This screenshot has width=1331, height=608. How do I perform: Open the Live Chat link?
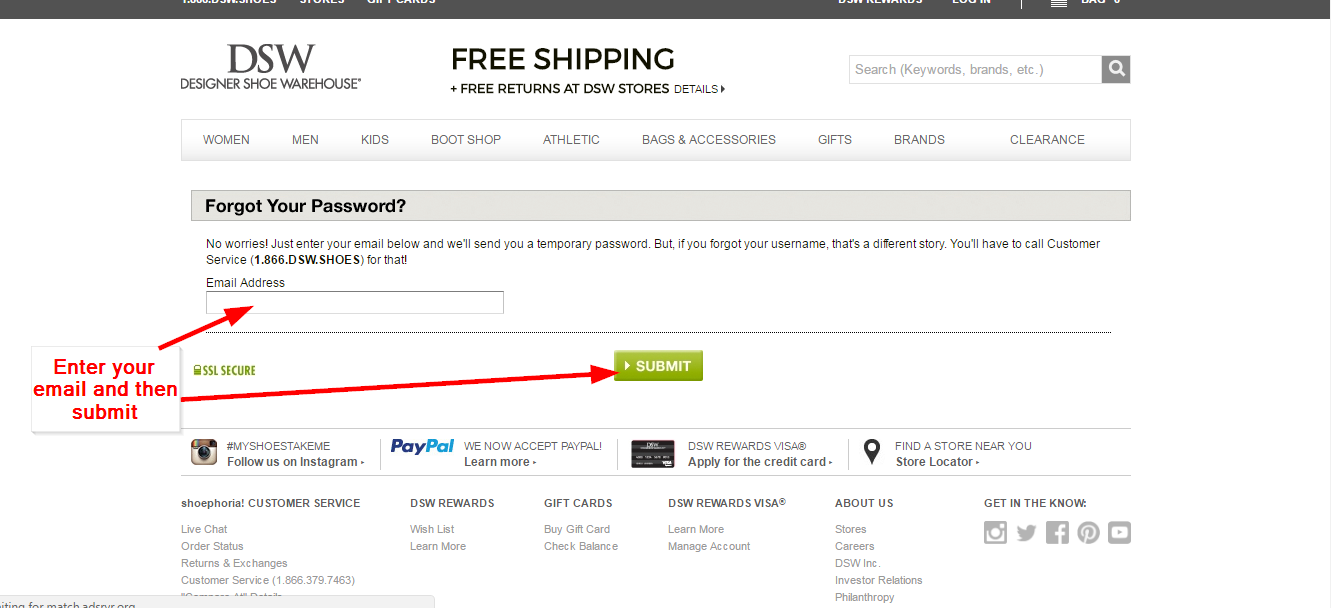click(x=204, y=529)
